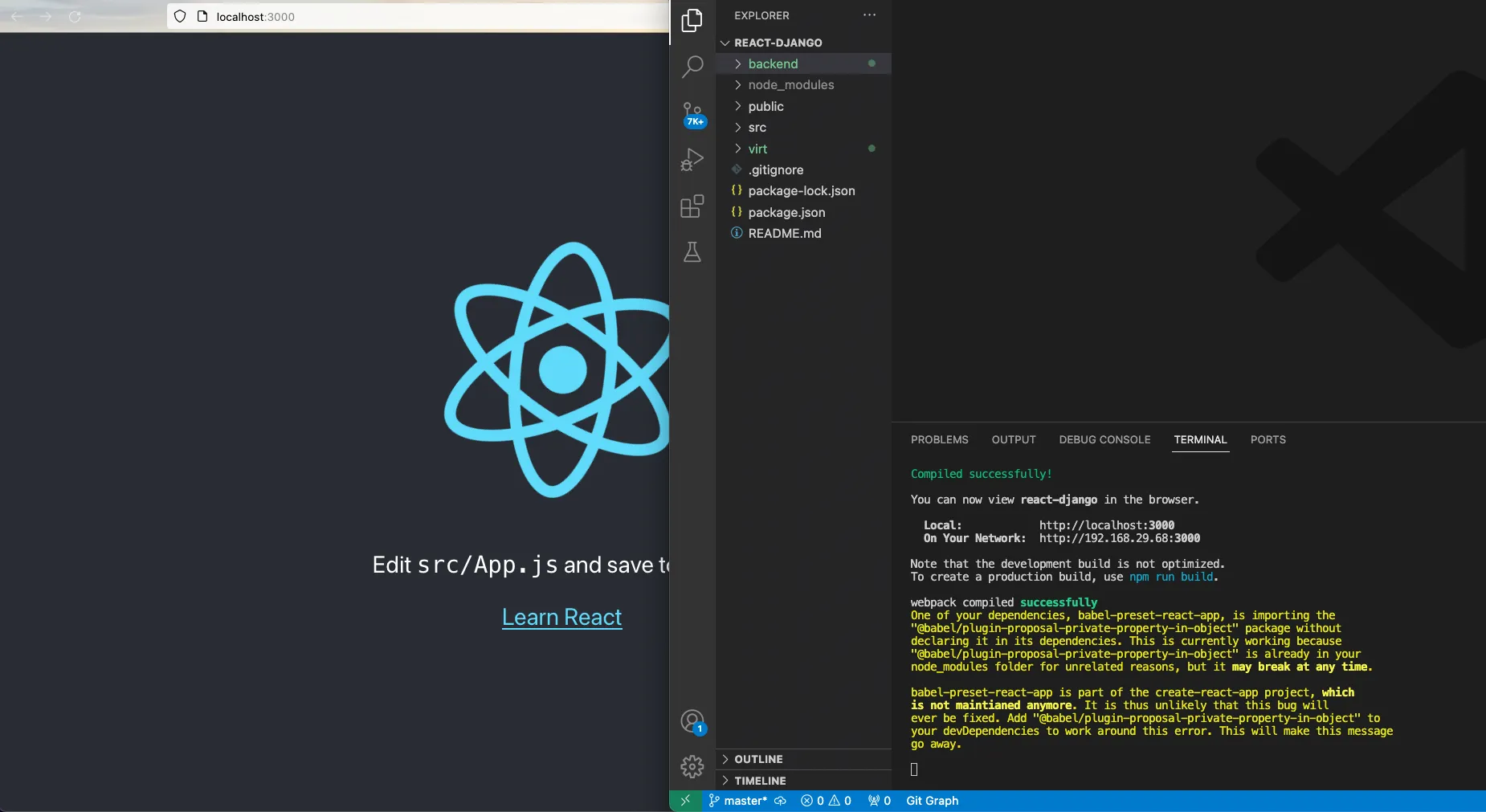1486x812 pixels.
Task: Click the localhost:3000 address bar
Action: point(418,16)
